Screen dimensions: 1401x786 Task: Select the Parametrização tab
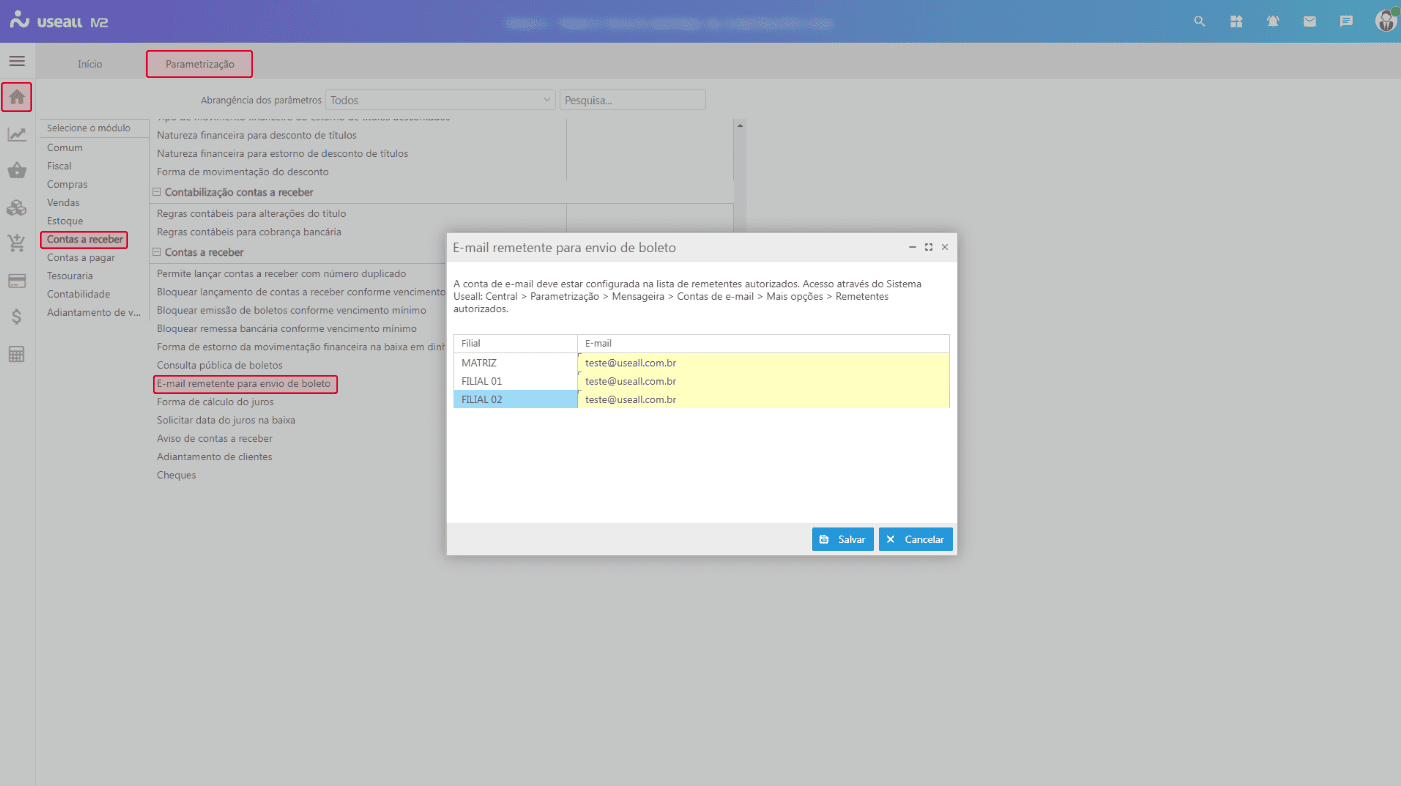(200, 64)
